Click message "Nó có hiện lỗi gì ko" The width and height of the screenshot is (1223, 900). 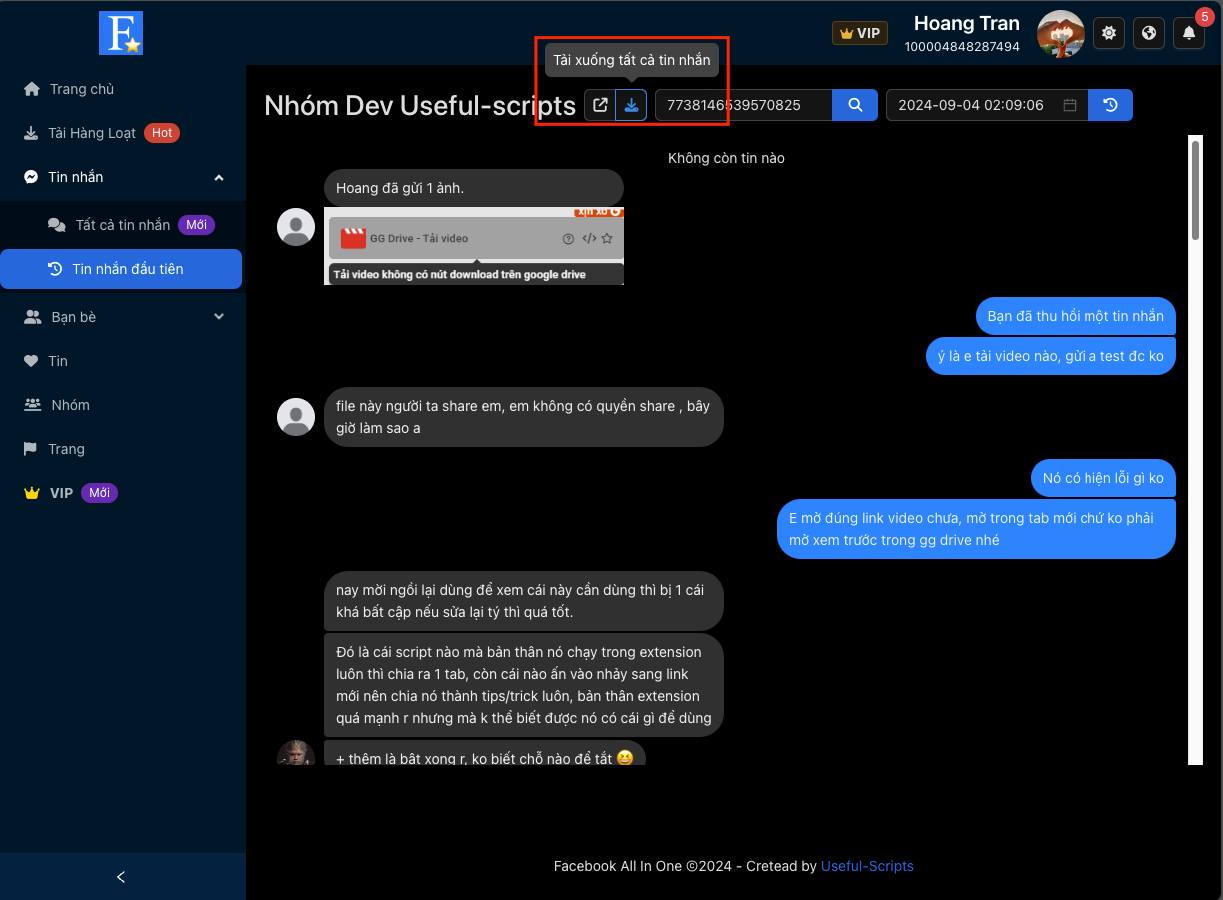click(x=1103, y=478)
